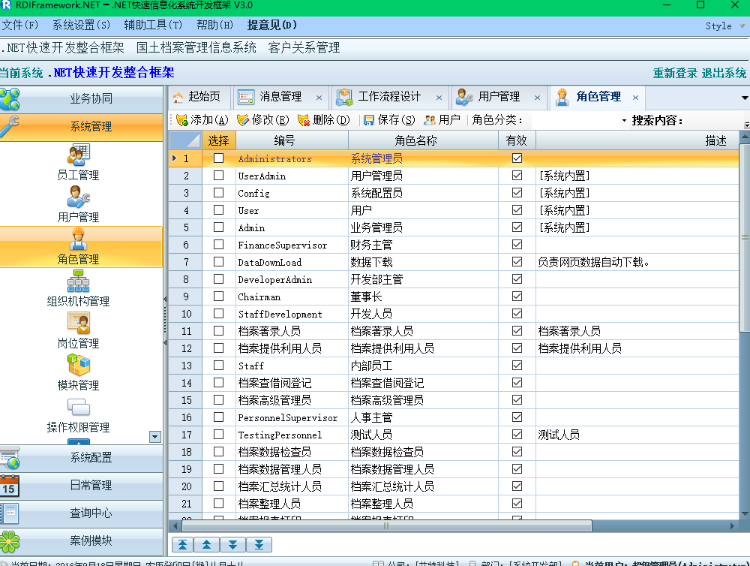Click 重新登录 link

click(x=675, y=73)
